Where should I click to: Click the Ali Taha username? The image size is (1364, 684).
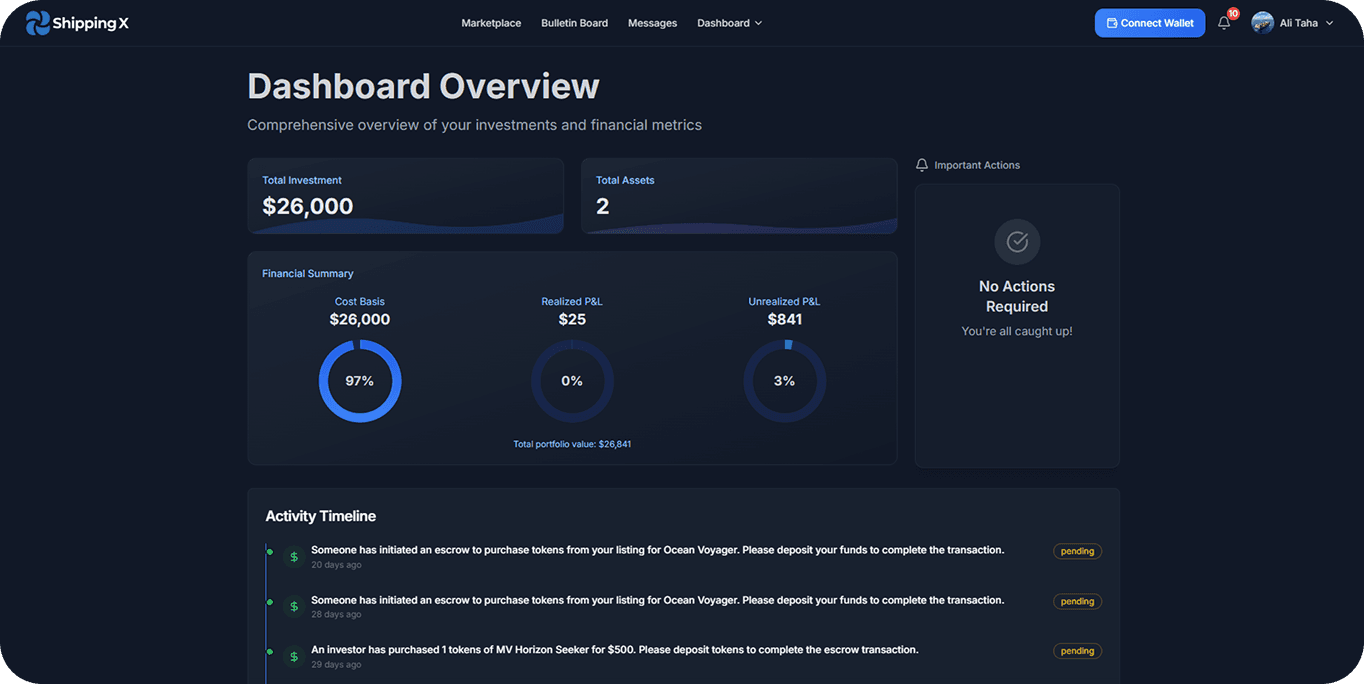[1299, 23]
